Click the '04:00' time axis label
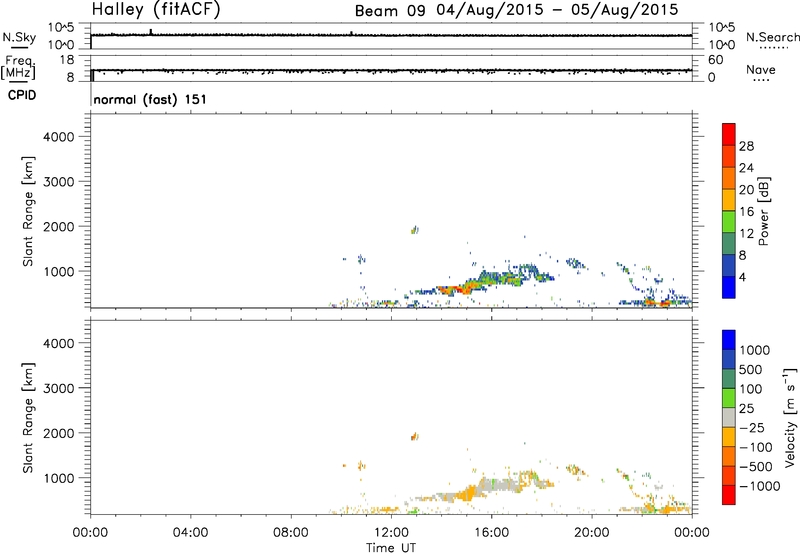Viewport: 800px width, 554px height. [190, 533]
